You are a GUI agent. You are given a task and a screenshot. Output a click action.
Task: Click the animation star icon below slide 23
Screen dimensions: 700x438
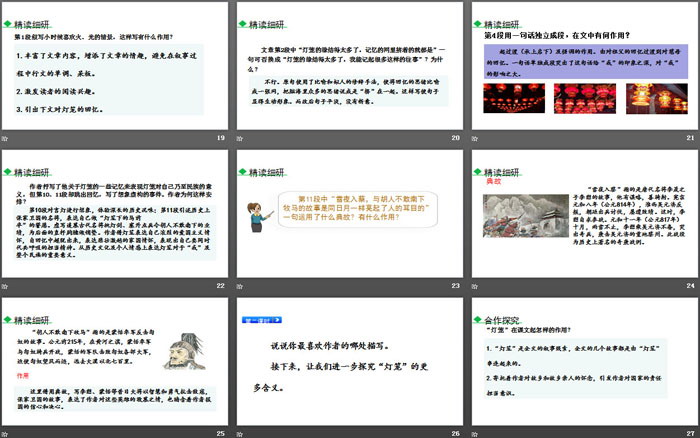pos(240,286)
